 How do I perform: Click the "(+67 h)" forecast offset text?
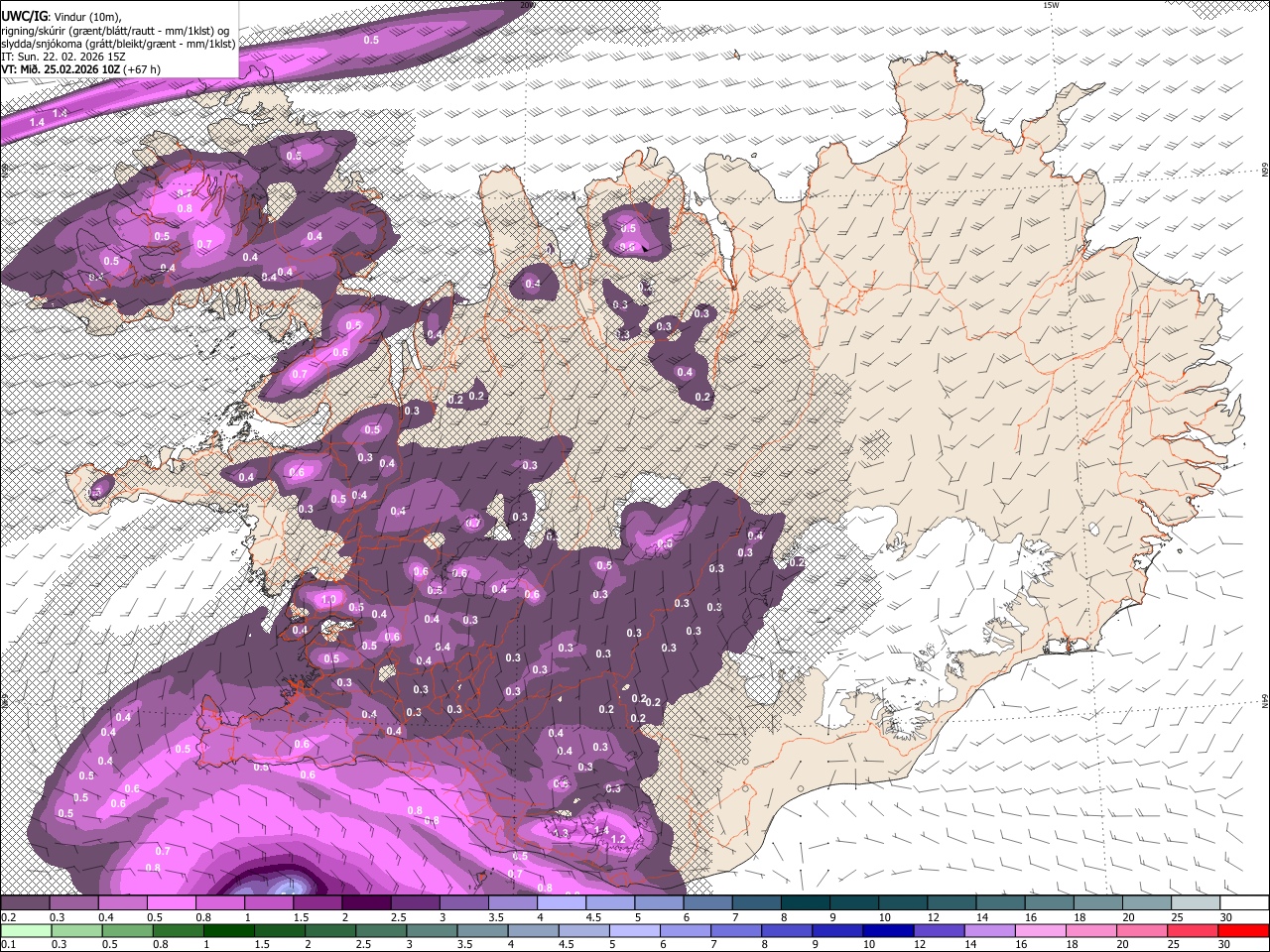142,69
